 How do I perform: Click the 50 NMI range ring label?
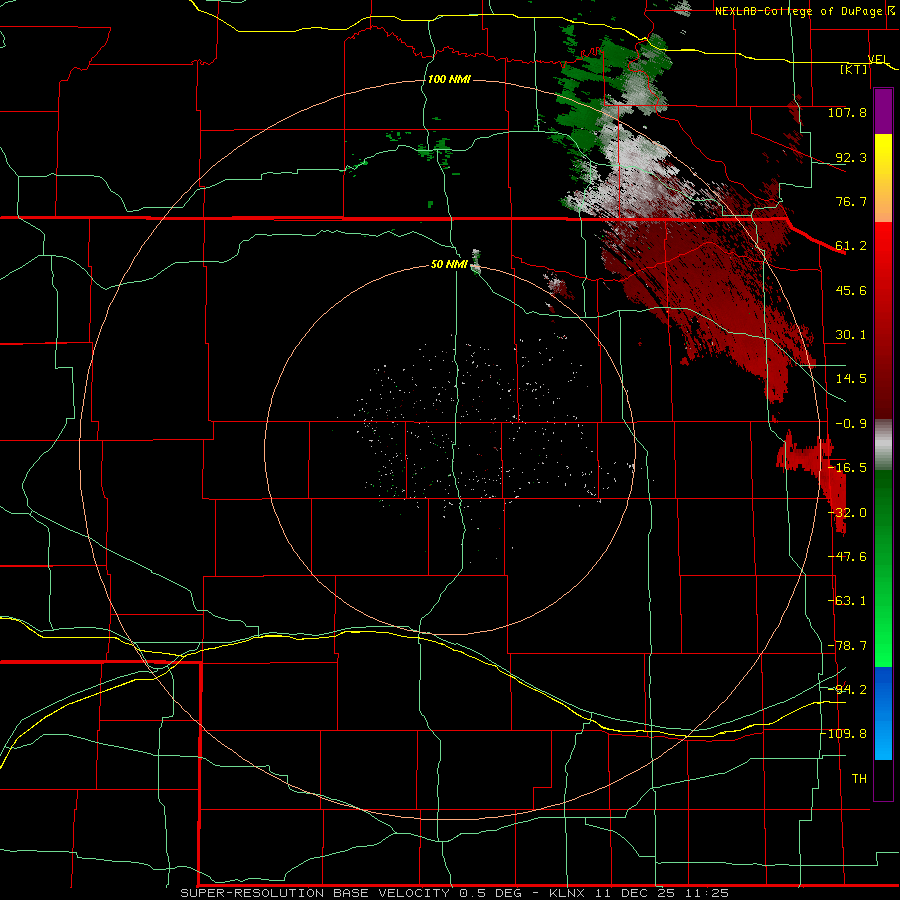coord(449,264)
